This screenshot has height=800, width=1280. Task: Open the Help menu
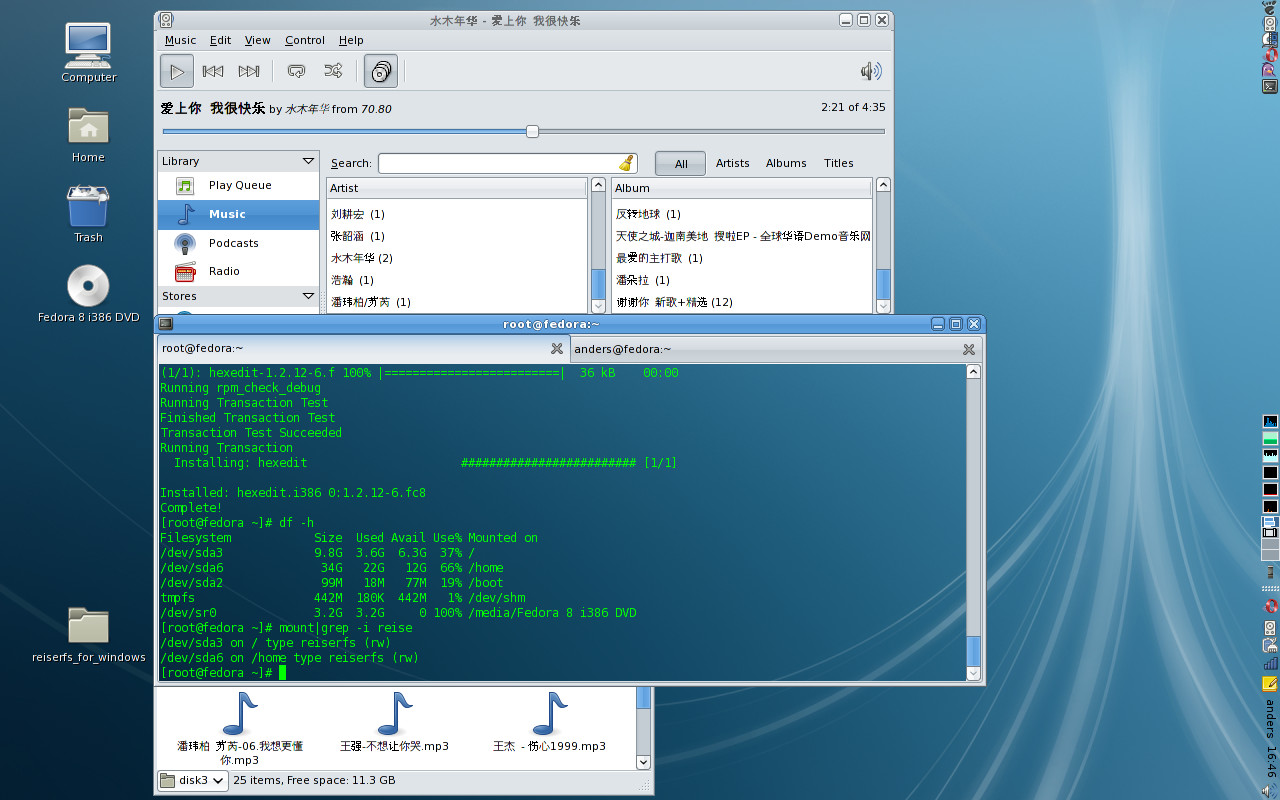pyautogui.click(x=351, y=40)
